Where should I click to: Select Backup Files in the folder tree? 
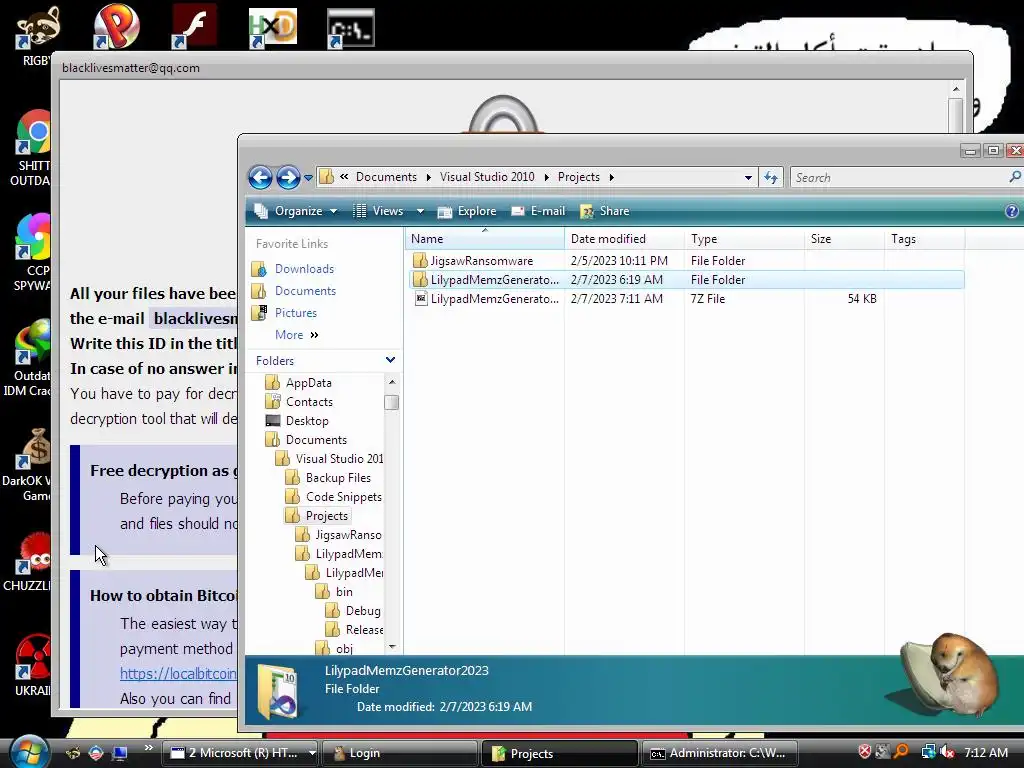pyautogui.click(x=338, y=477)
